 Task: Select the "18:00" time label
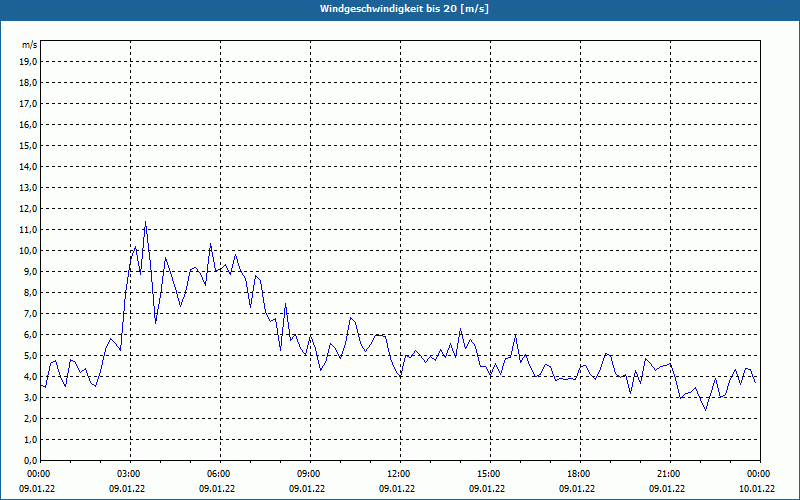pyautogui.click(x=581, y=474)
